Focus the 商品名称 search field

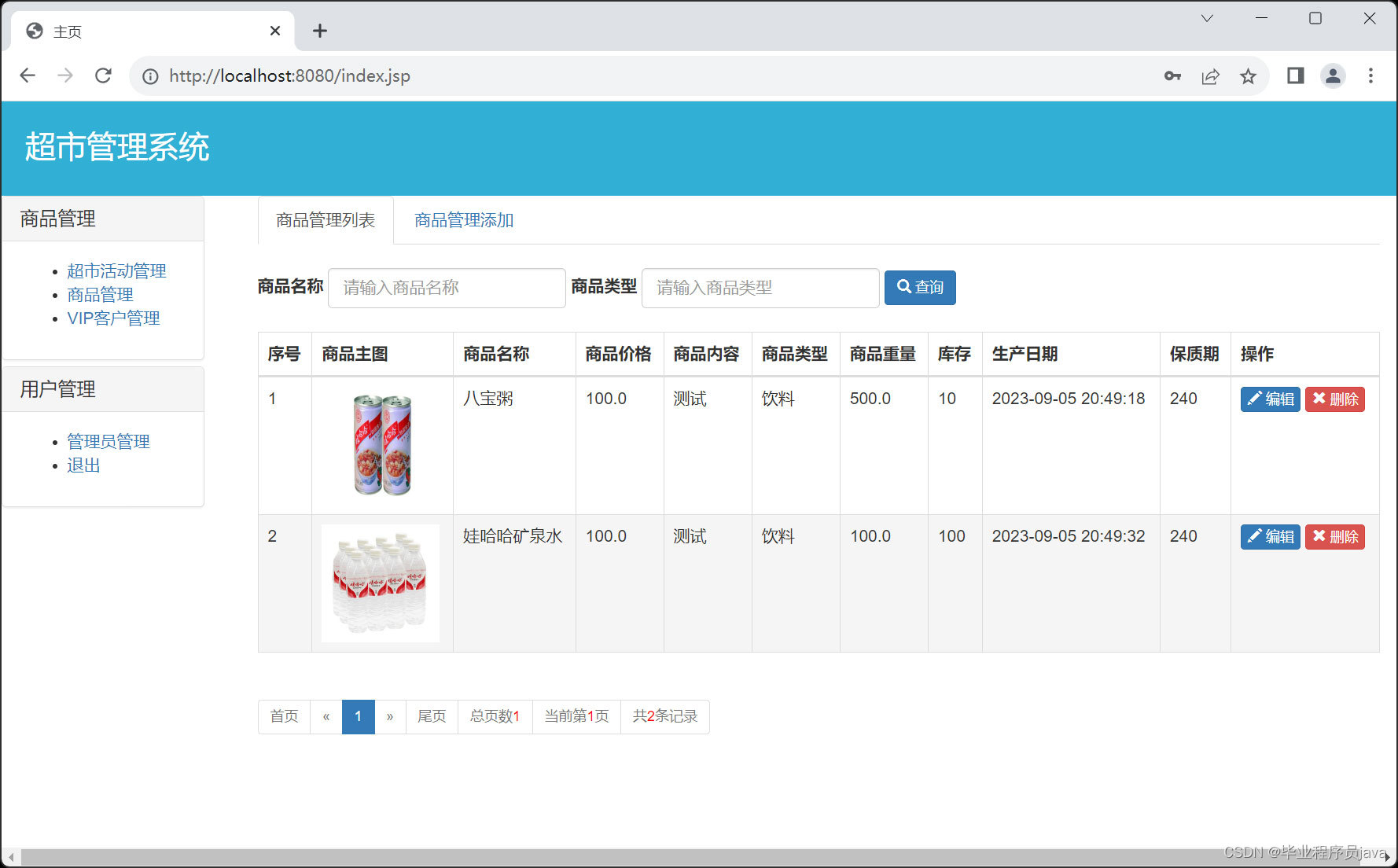point(447,288)
